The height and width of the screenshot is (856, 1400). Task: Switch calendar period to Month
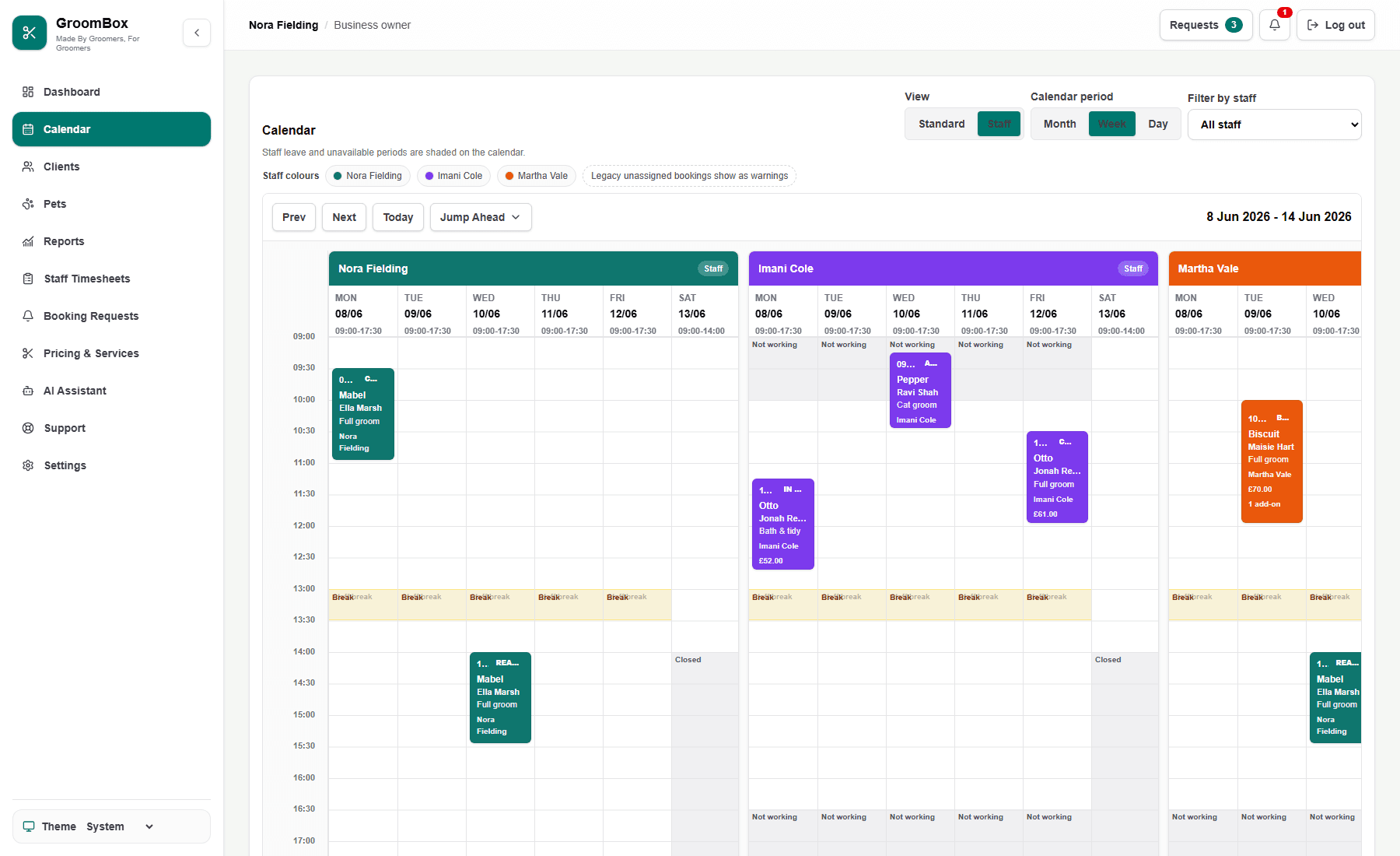[1059, 124]
